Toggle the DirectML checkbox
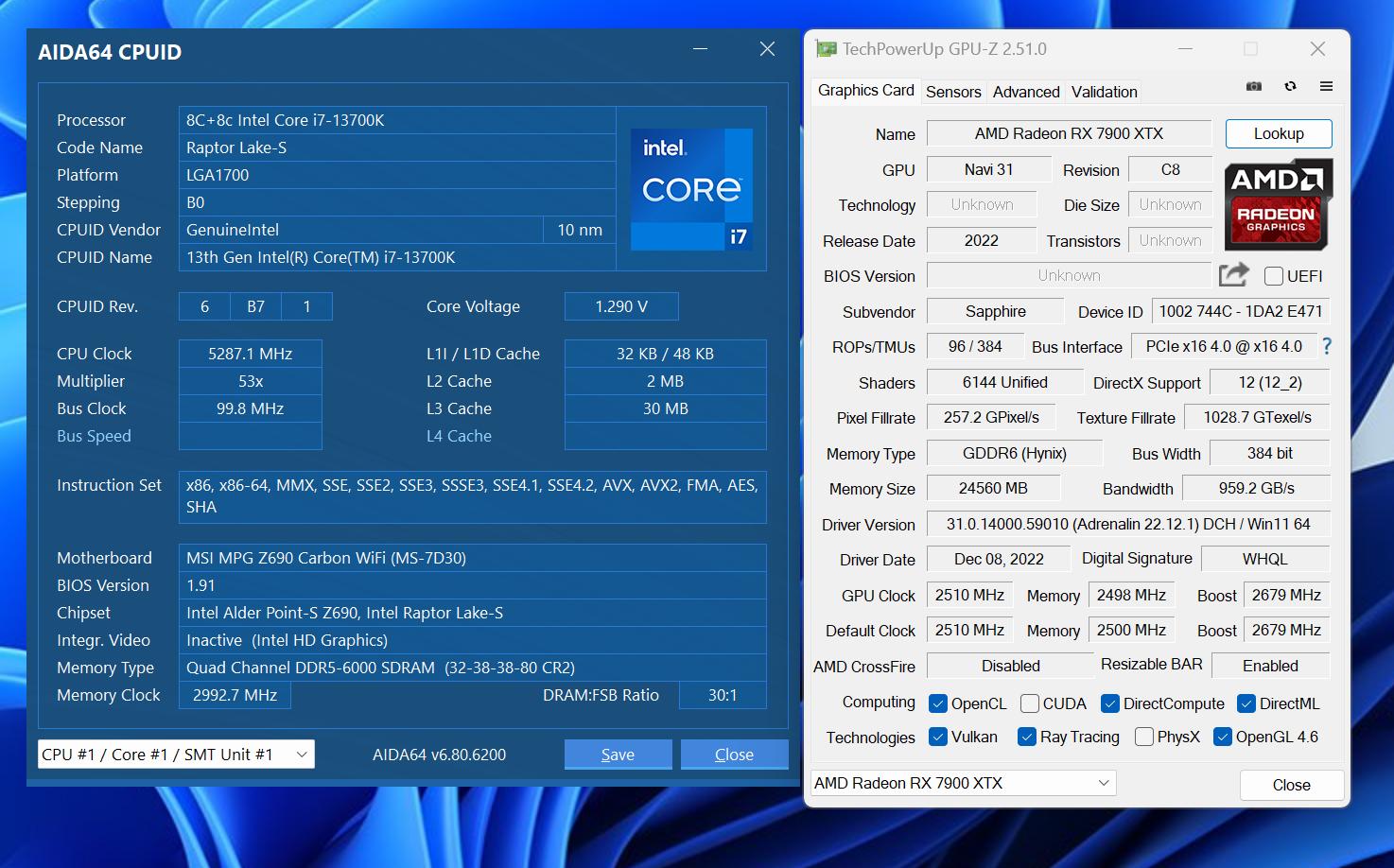1394x868 pixels. coord(1246,703)
